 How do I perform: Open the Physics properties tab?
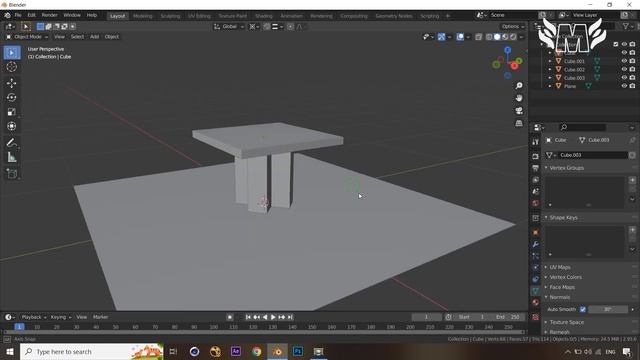(536, 267)
